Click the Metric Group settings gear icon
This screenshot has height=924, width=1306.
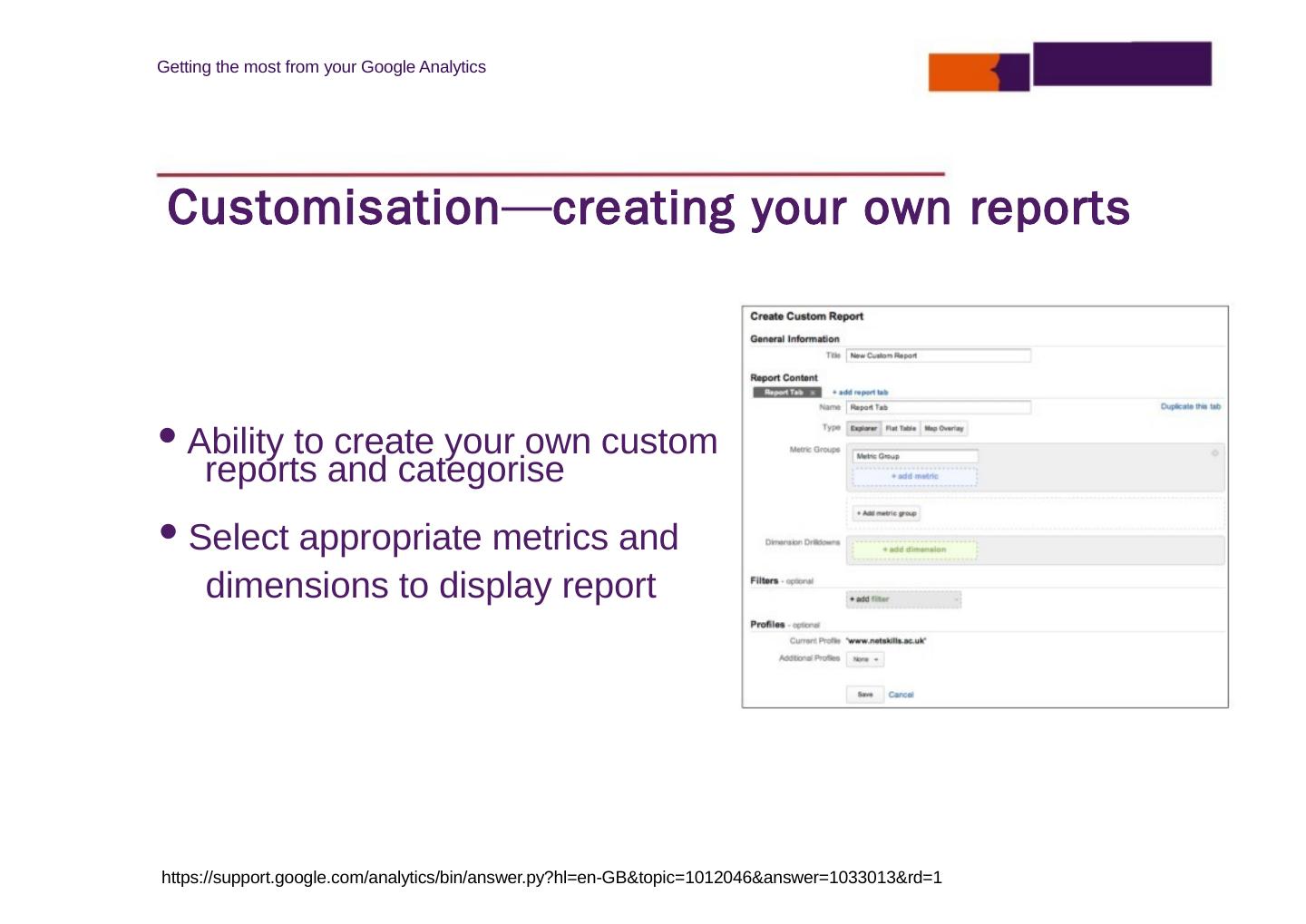(x=1214, y=452)
